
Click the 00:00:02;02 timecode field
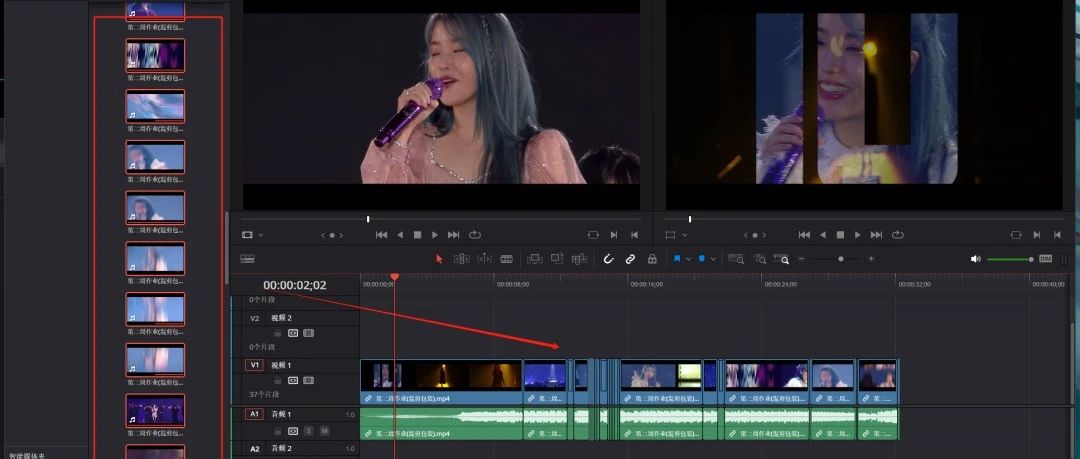coord(295,285)
